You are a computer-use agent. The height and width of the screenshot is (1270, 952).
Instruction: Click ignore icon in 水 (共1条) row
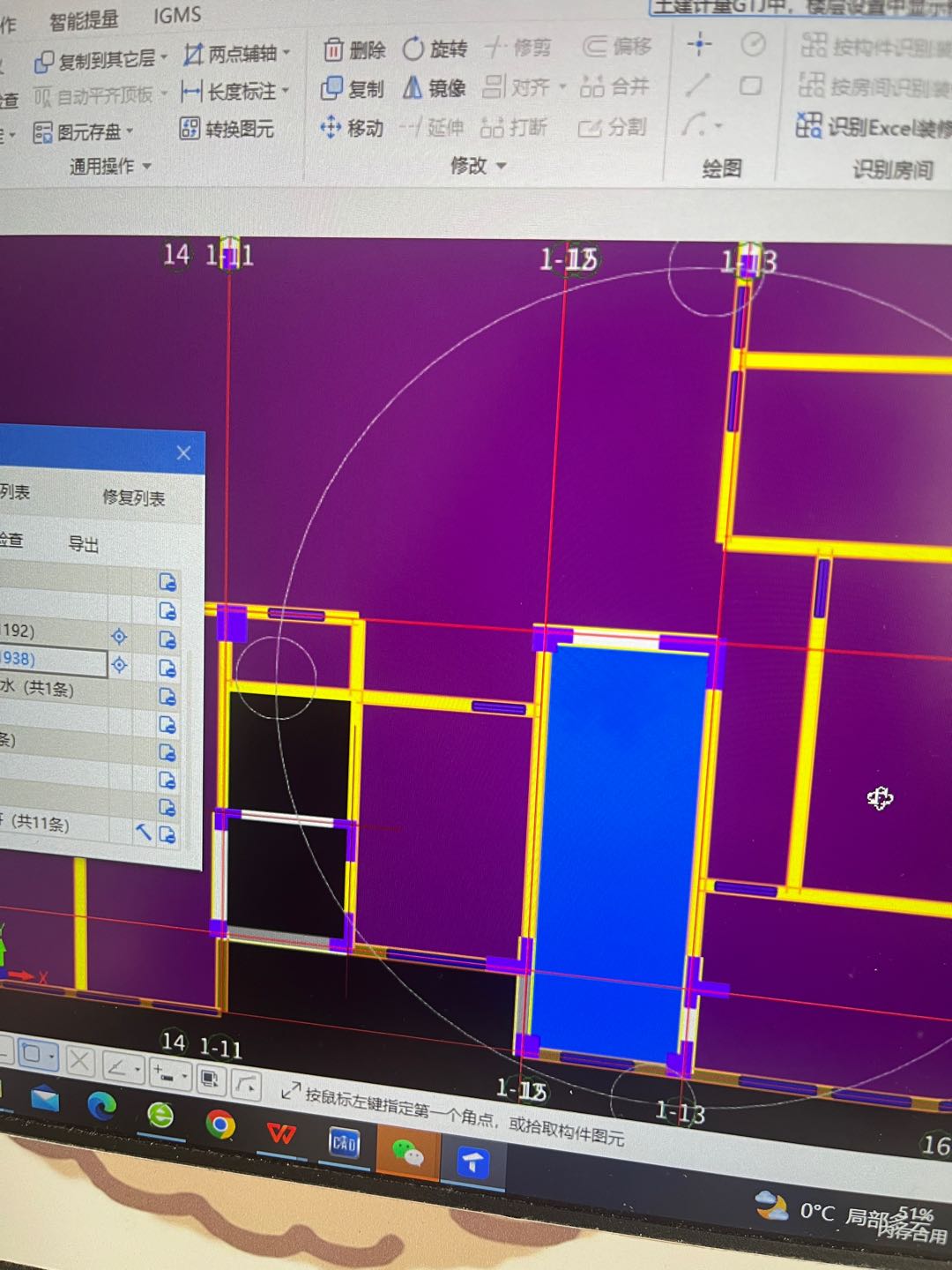(x=167, y=697)
